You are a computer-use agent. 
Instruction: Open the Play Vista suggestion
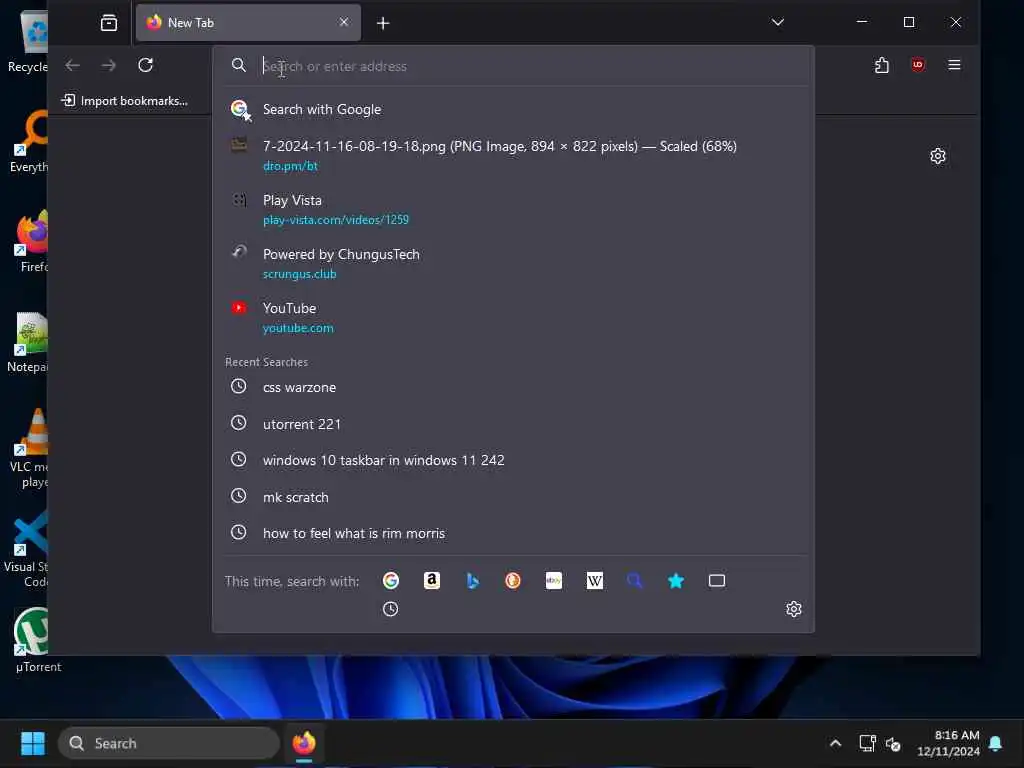coord(513,209)
